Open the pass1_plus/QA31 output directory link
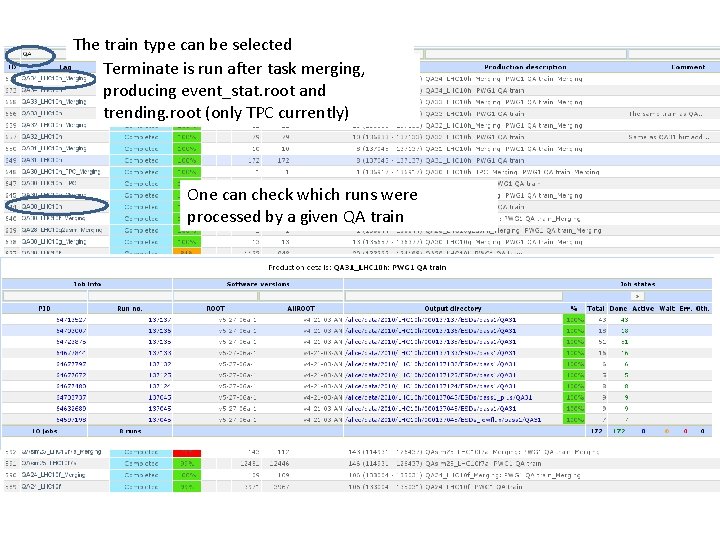The image size is (720, 540). (439, 397)
